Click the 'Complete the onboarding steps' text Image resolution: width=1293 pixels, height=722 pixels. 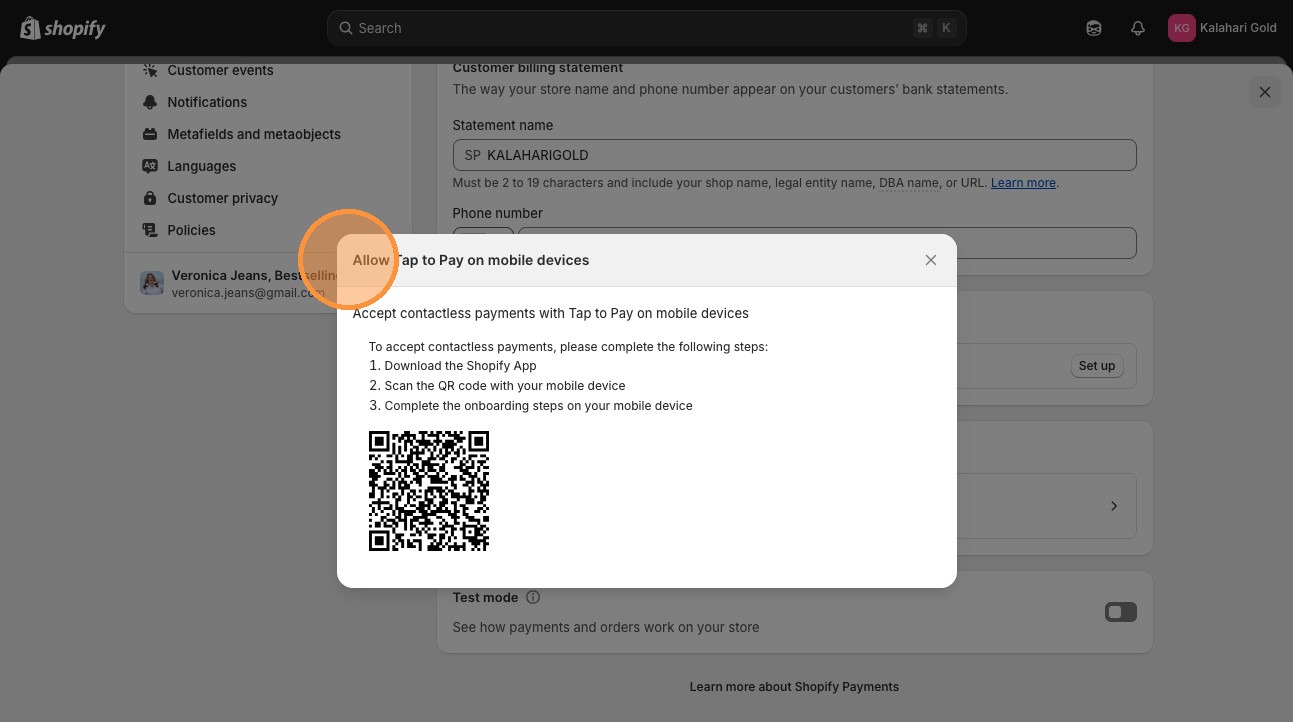tap(539, 406)
